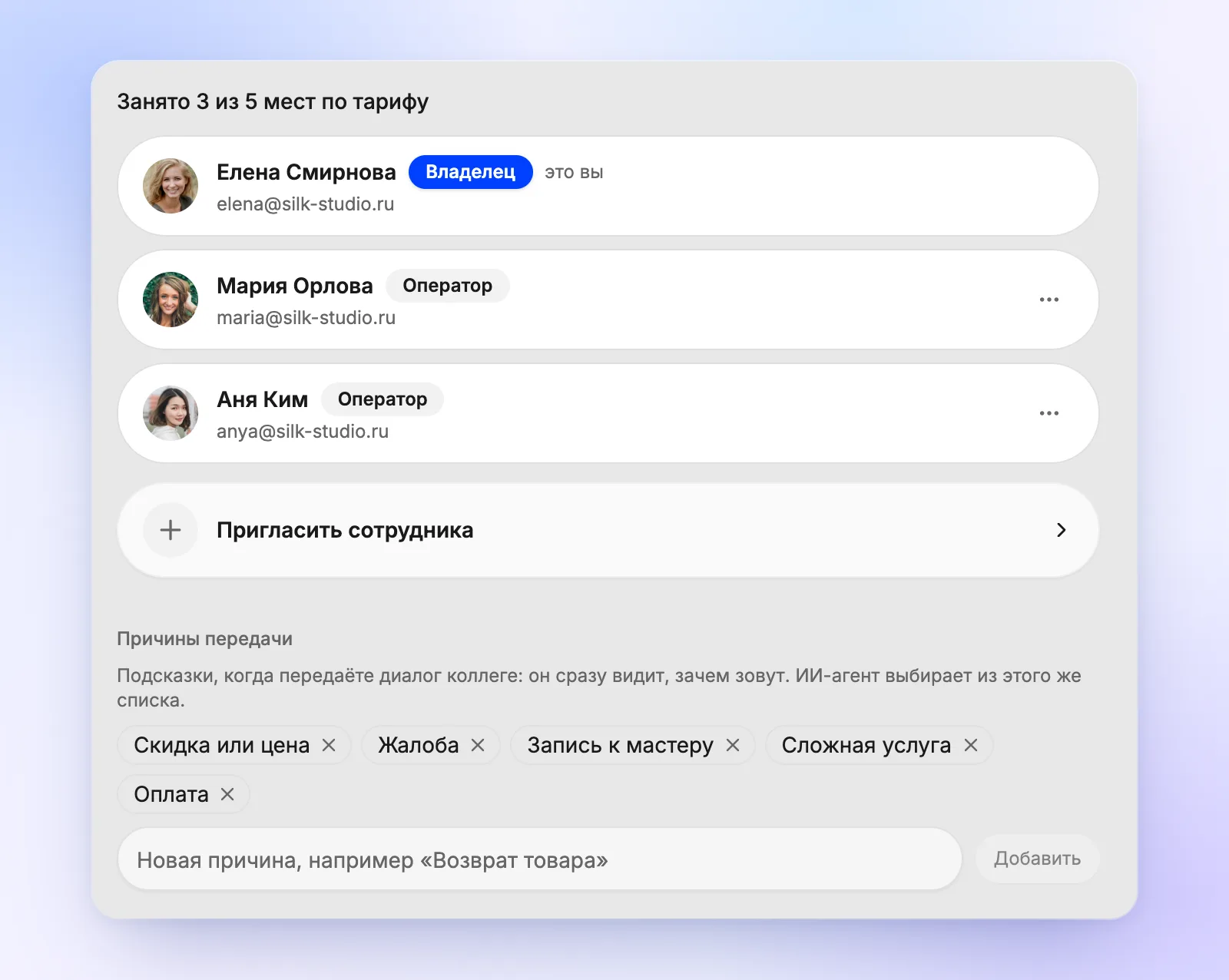Open the Оператор role badge for Мария Орлова
The width and height of the screenshot is (1229, 980).
click(447, 286)
